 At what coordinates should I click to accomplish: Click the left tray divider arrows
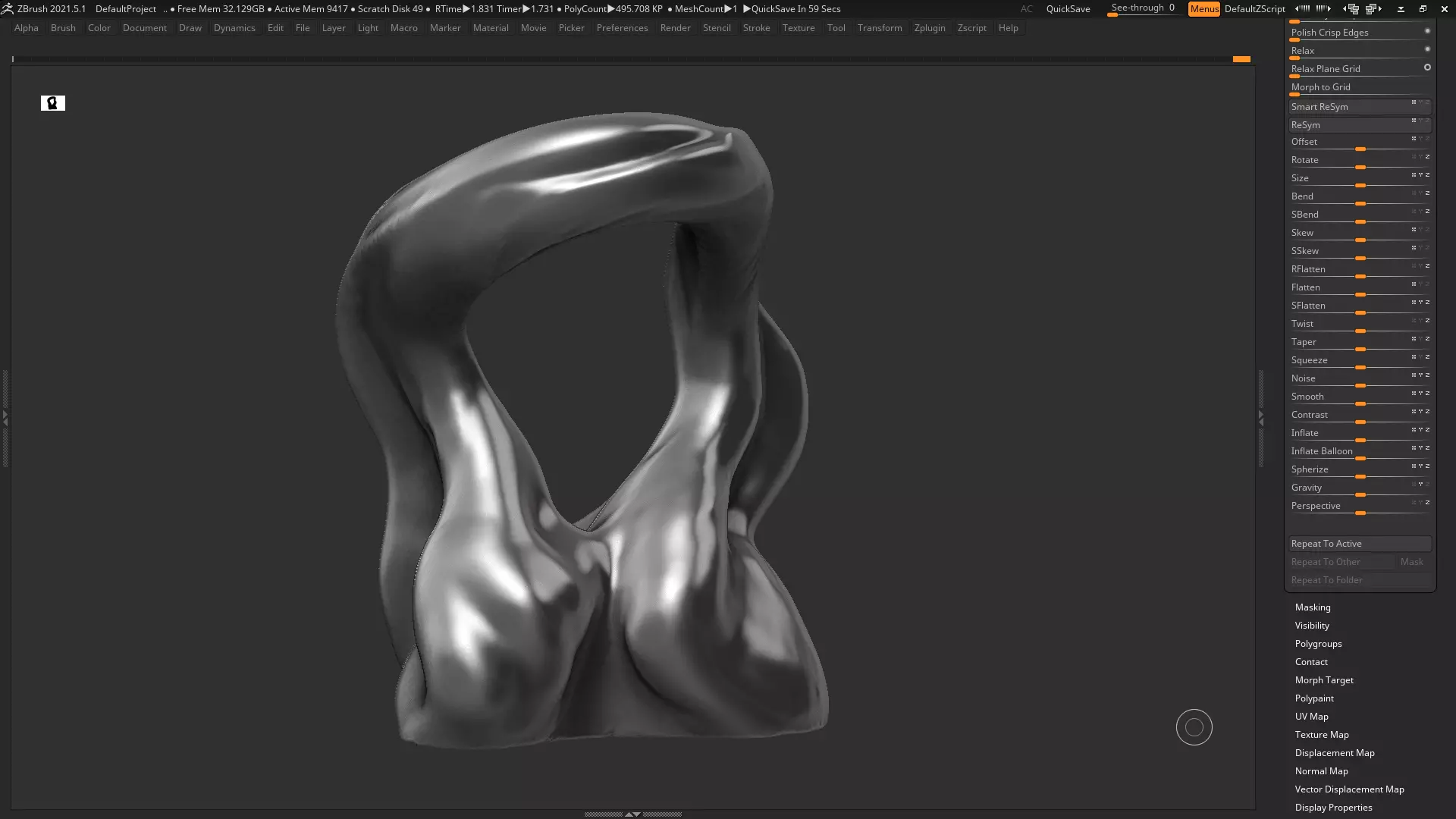point(5,417)
